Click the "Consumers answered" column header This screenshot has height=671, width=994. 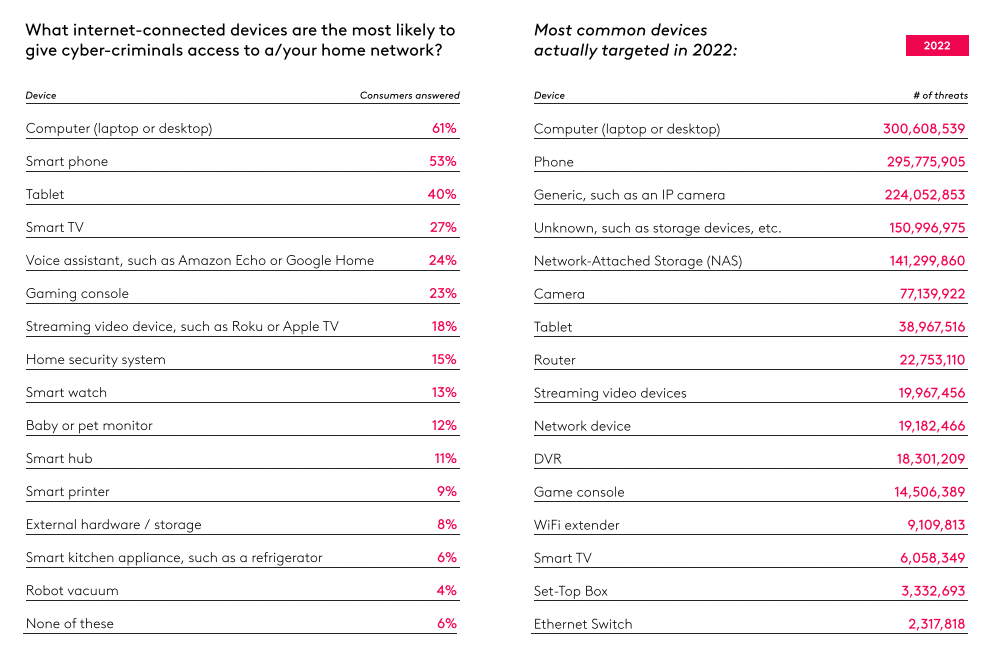pyautogui.click(x=409, y=96)
